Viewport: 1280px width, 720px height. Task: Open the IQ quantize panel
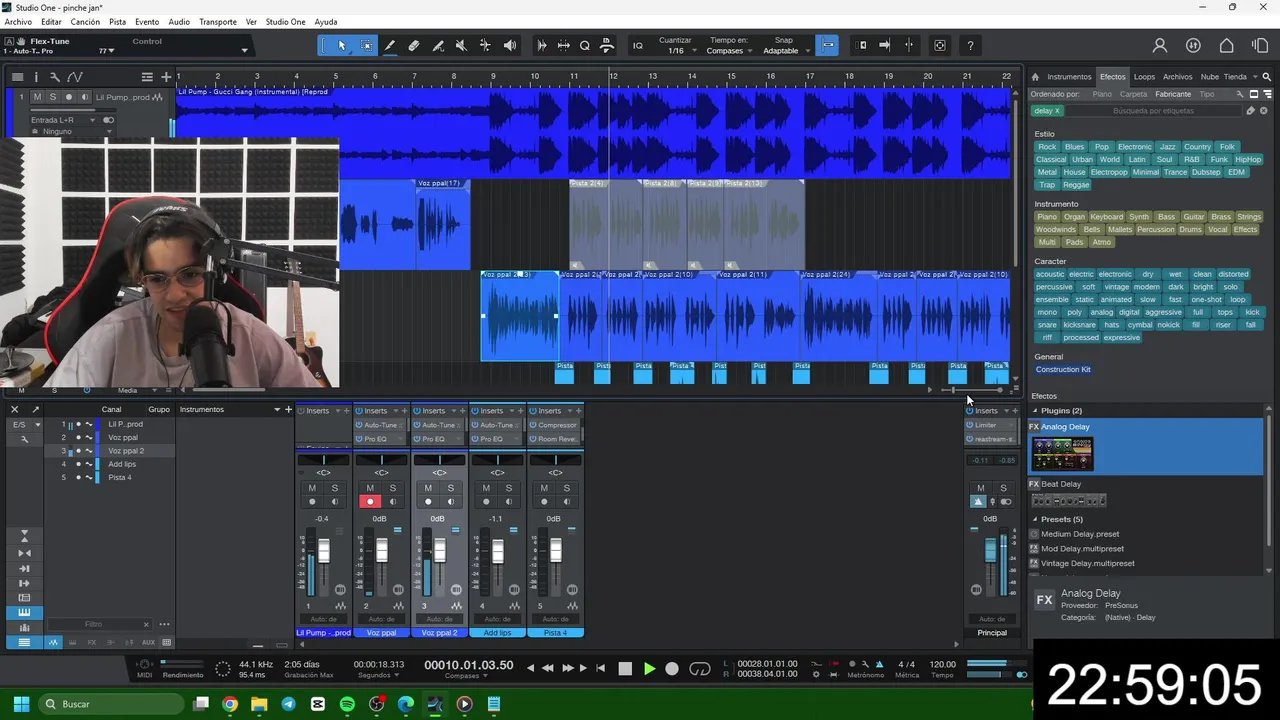pos(638,45)
